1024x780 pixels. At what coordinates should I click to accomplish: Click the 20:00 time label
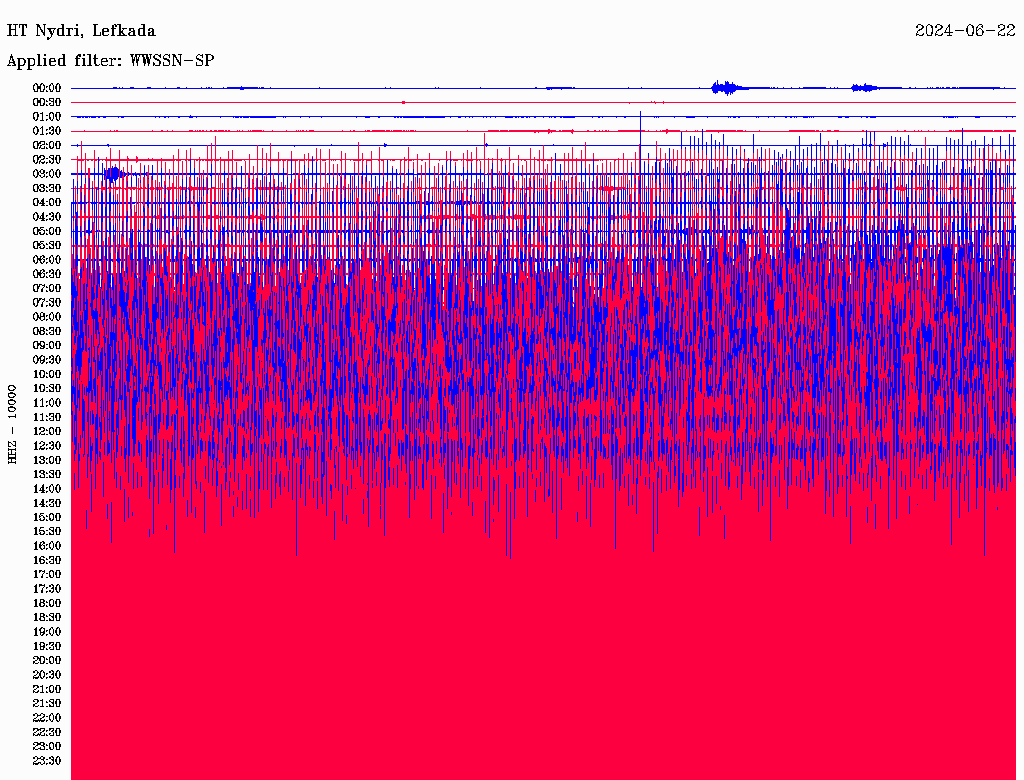(47, 660)
